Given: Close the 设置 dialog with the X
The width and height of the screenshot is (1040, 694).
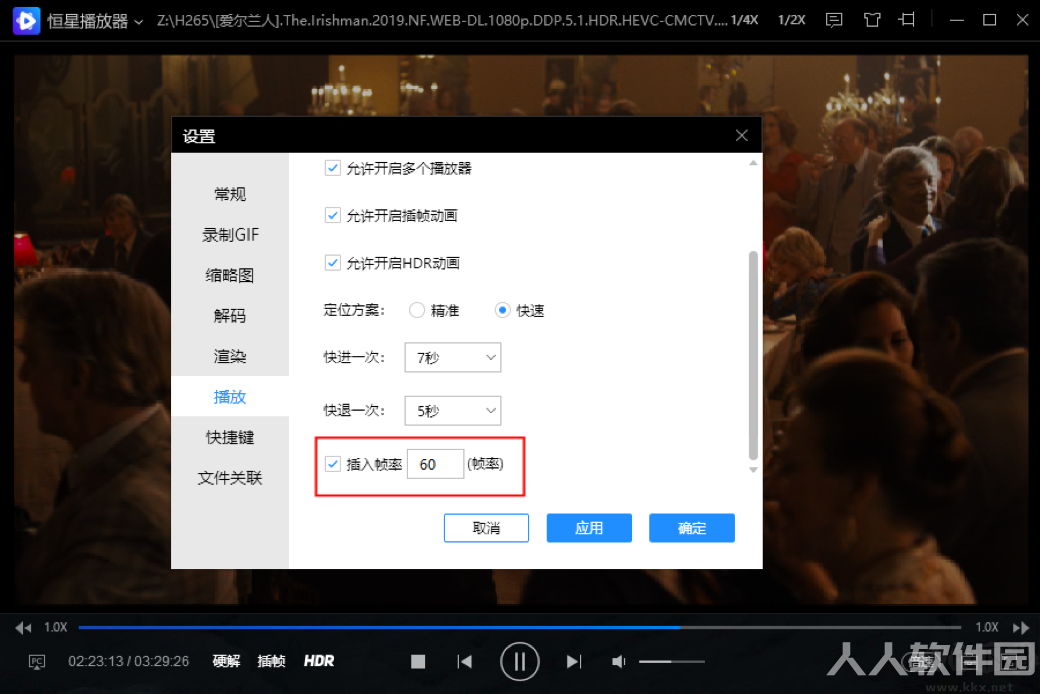Looking at the screenshot, I should [742, 135].
